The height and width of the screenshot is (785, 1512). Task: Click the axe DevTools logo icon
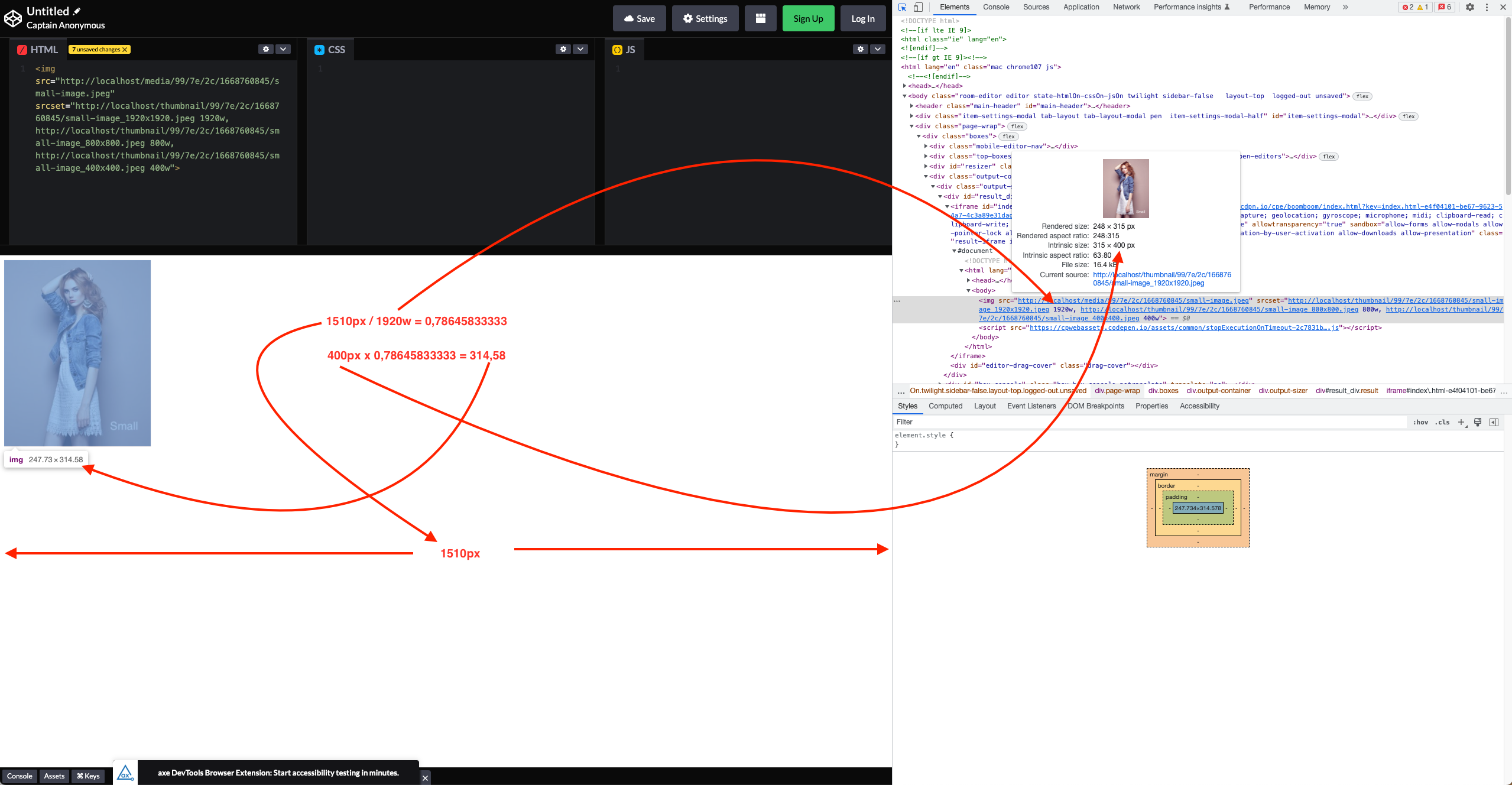(125, 773)
